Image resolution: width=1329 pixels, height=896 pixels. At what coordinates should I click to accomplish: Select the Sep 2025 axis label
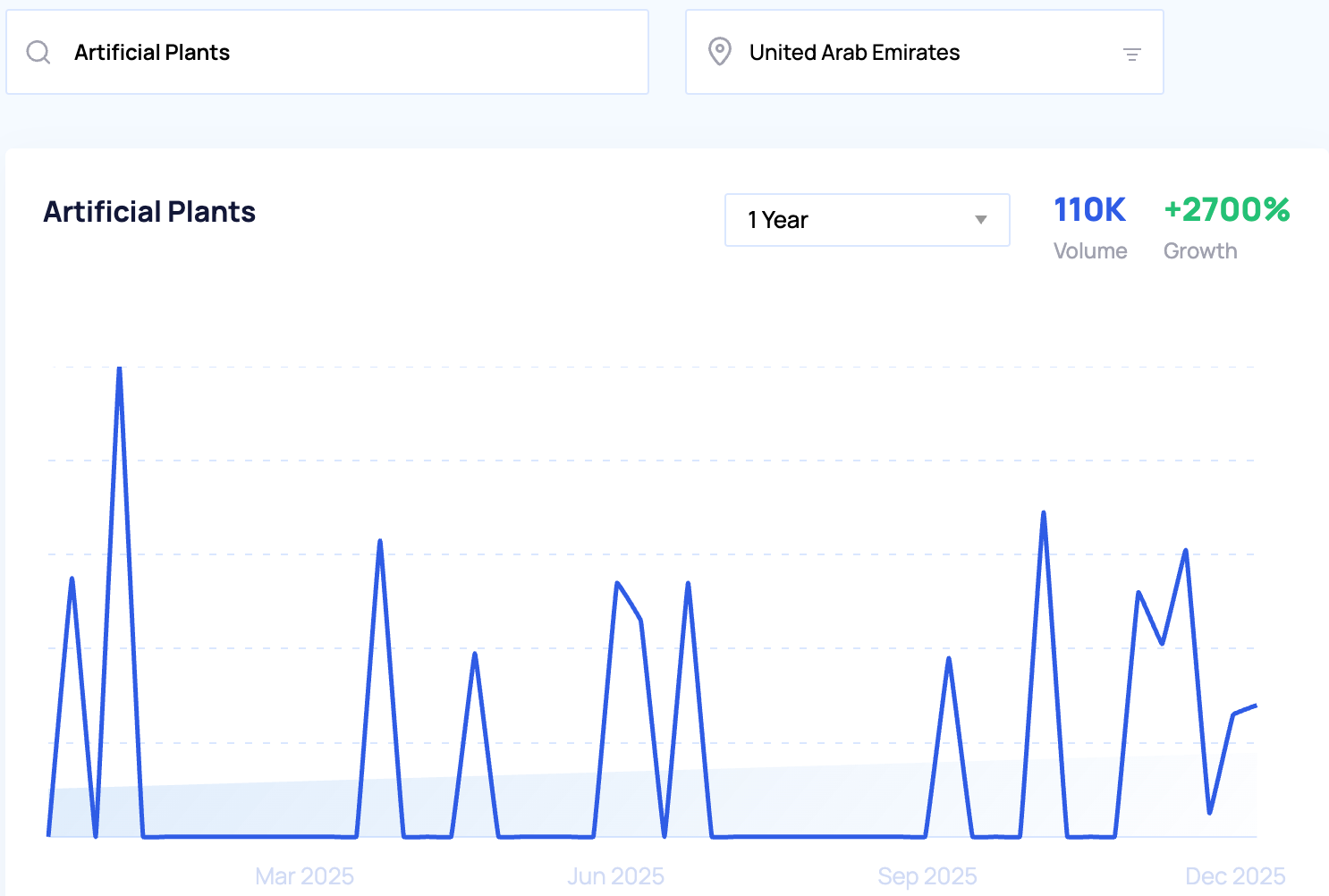[927, 875]
